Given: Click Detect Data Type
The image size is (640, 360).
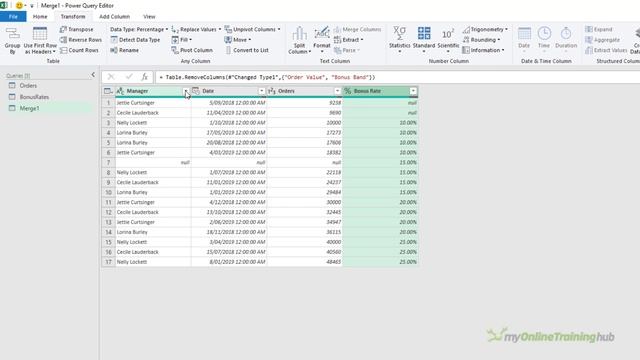Looking at the screenshot, I should click(135, 40).
